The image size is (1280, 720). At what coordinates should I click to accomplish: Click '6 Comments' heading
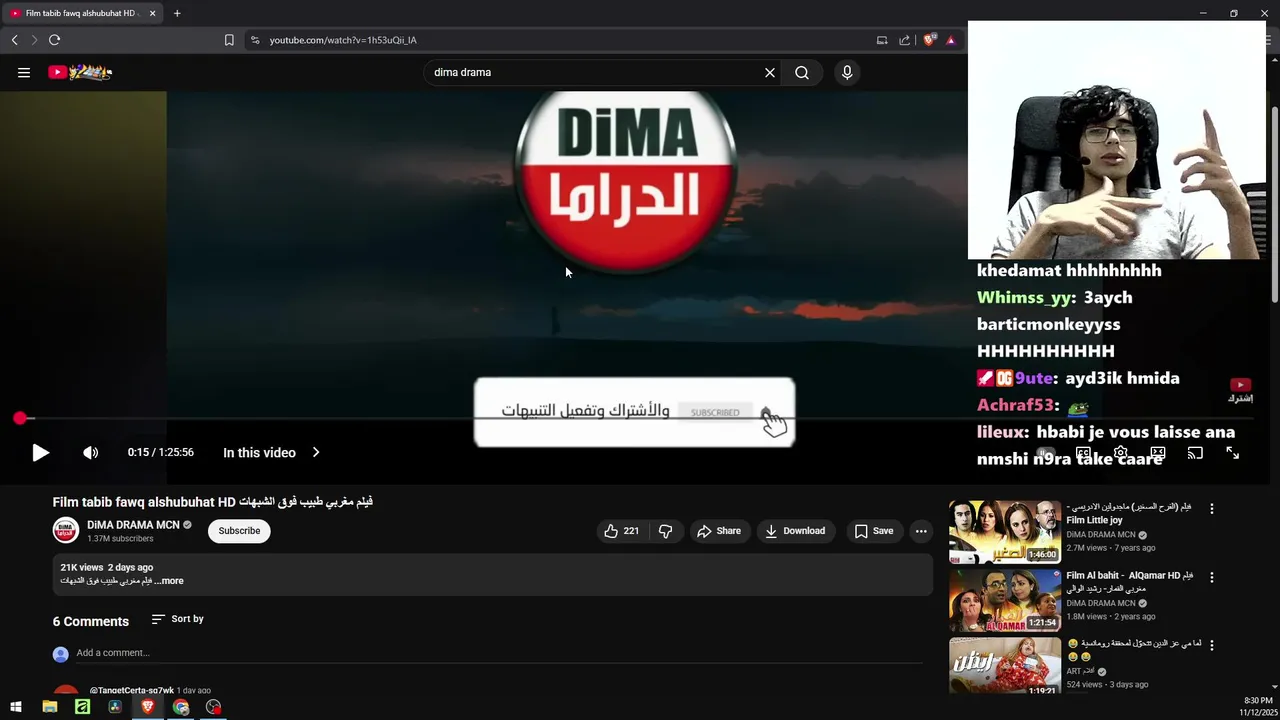click(91, 621)
